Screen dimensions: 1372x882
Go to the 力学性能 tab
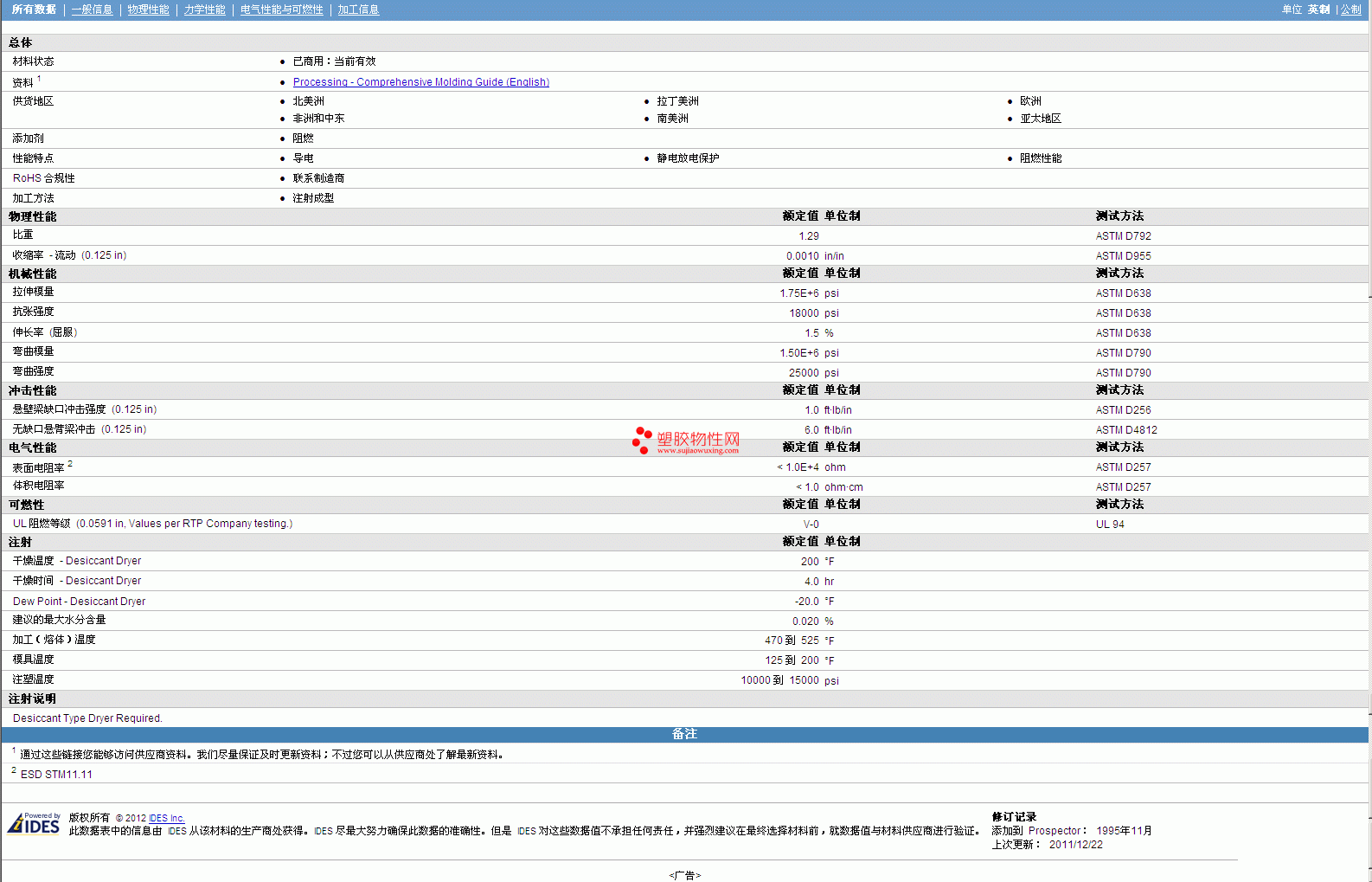[x=204, y=10]
